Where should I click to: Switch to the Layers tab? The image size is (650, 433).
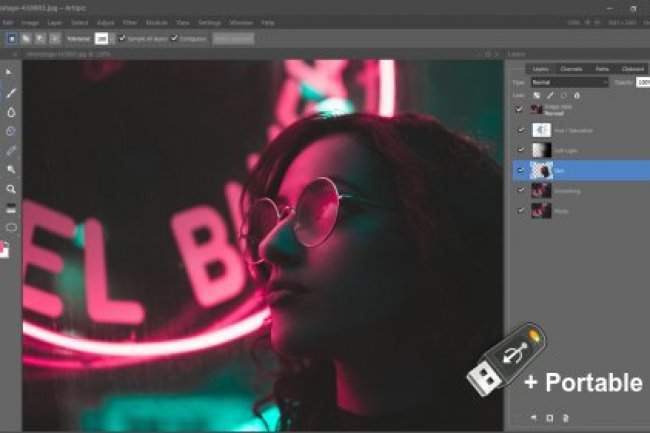[x=541, y=69]
